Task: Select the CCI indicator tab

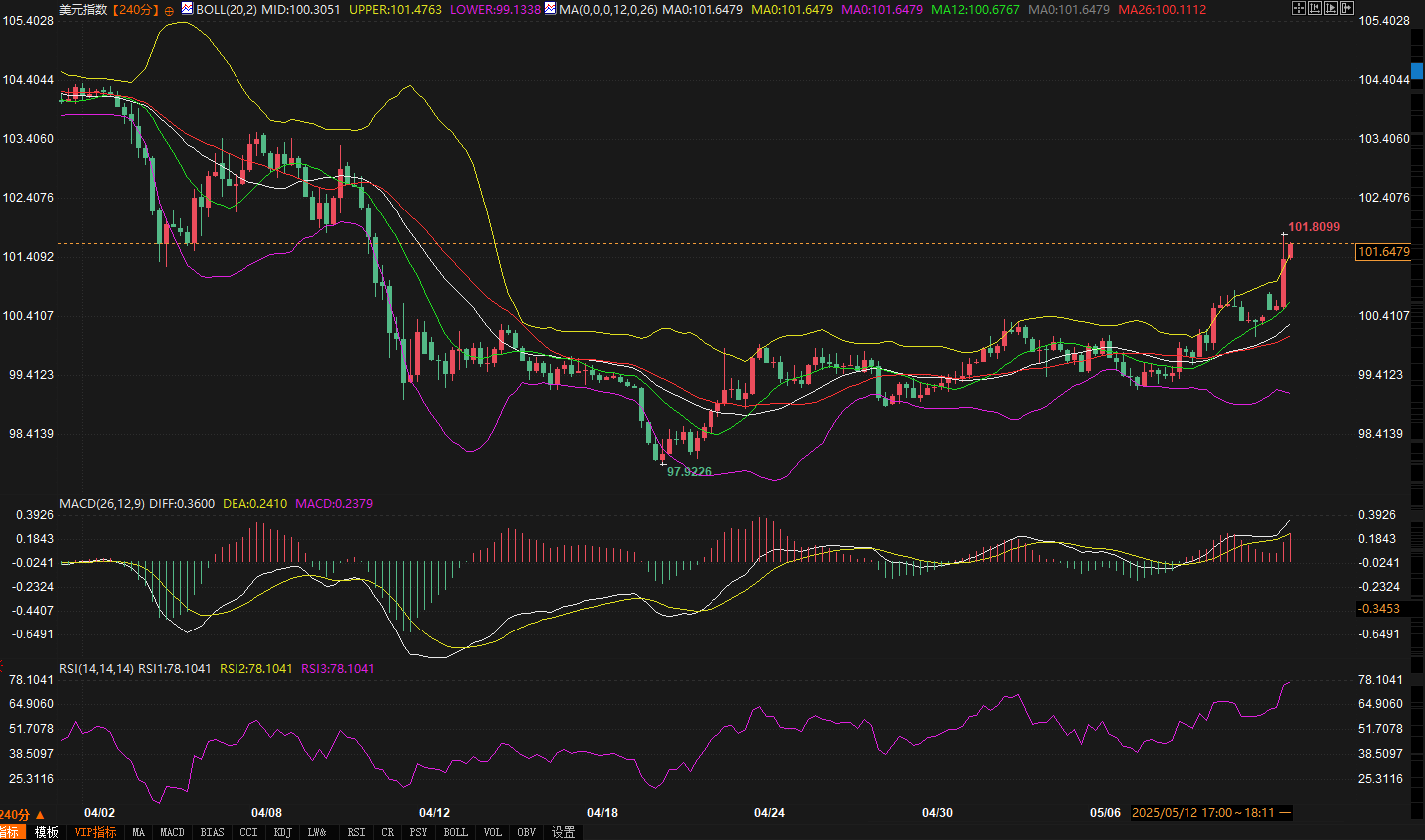Action: coord(248,832)
